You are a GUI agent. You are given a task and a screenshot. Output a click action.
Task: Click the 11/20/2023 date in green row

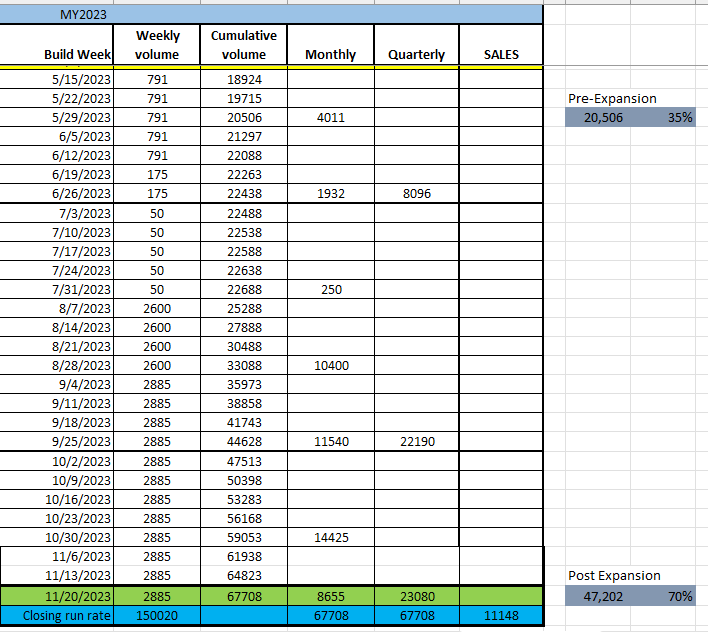tap(80, 596)
